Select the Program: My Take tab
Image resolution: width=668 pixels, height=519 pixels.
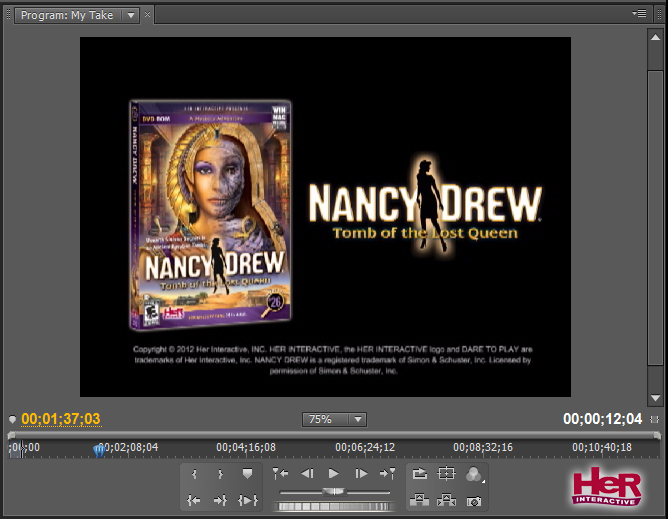pos(67,15)
